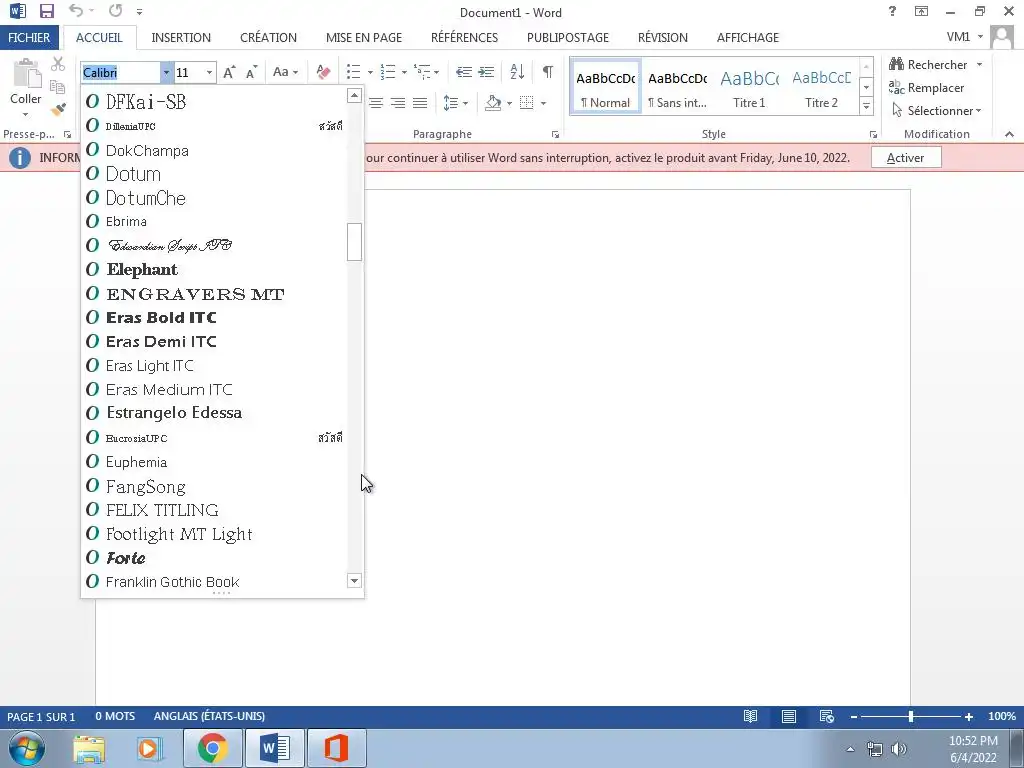Collapse the ribbon with the chevron arrow
Screen dimensions: 1024x768
click(x=1010, y=134)
